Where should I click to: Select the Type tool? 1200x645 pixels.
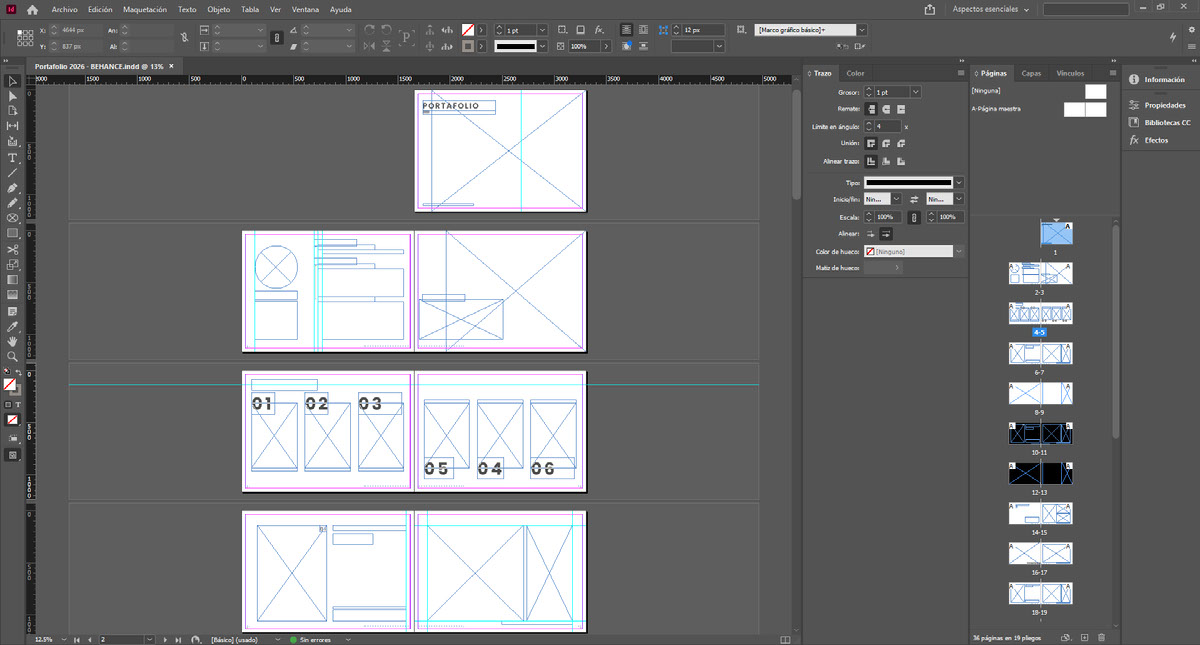tap(13, 158)
